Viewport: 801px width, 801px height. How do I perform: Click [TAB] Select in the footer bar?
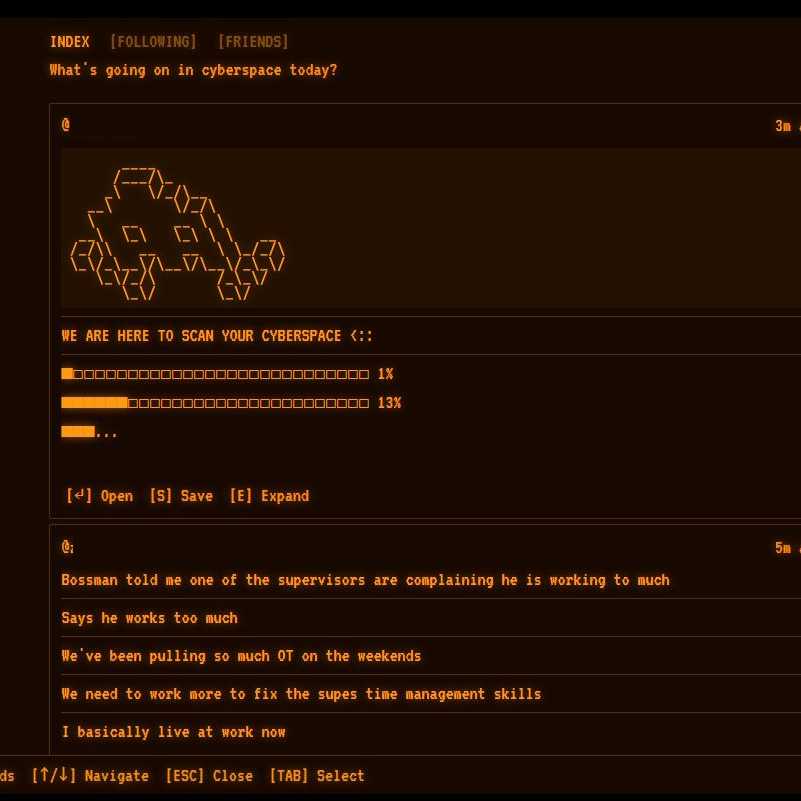(x=316, y=776)
